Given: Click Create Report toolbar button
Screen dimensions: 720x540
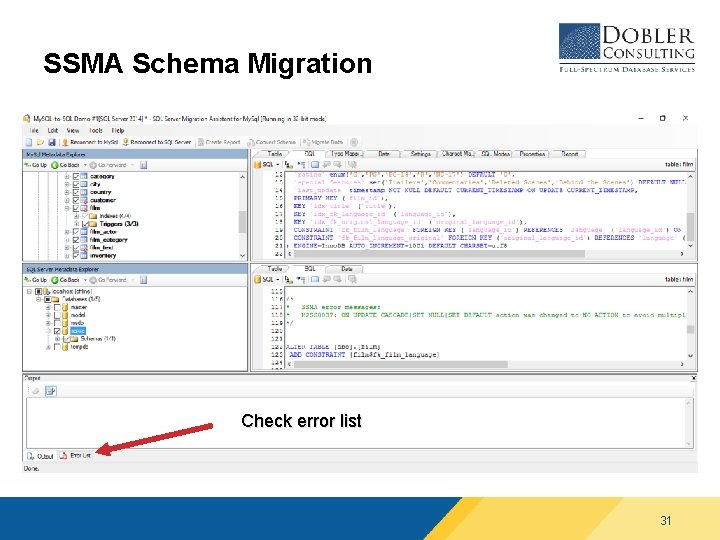Looking at the screenshot, I should point(219,142).
